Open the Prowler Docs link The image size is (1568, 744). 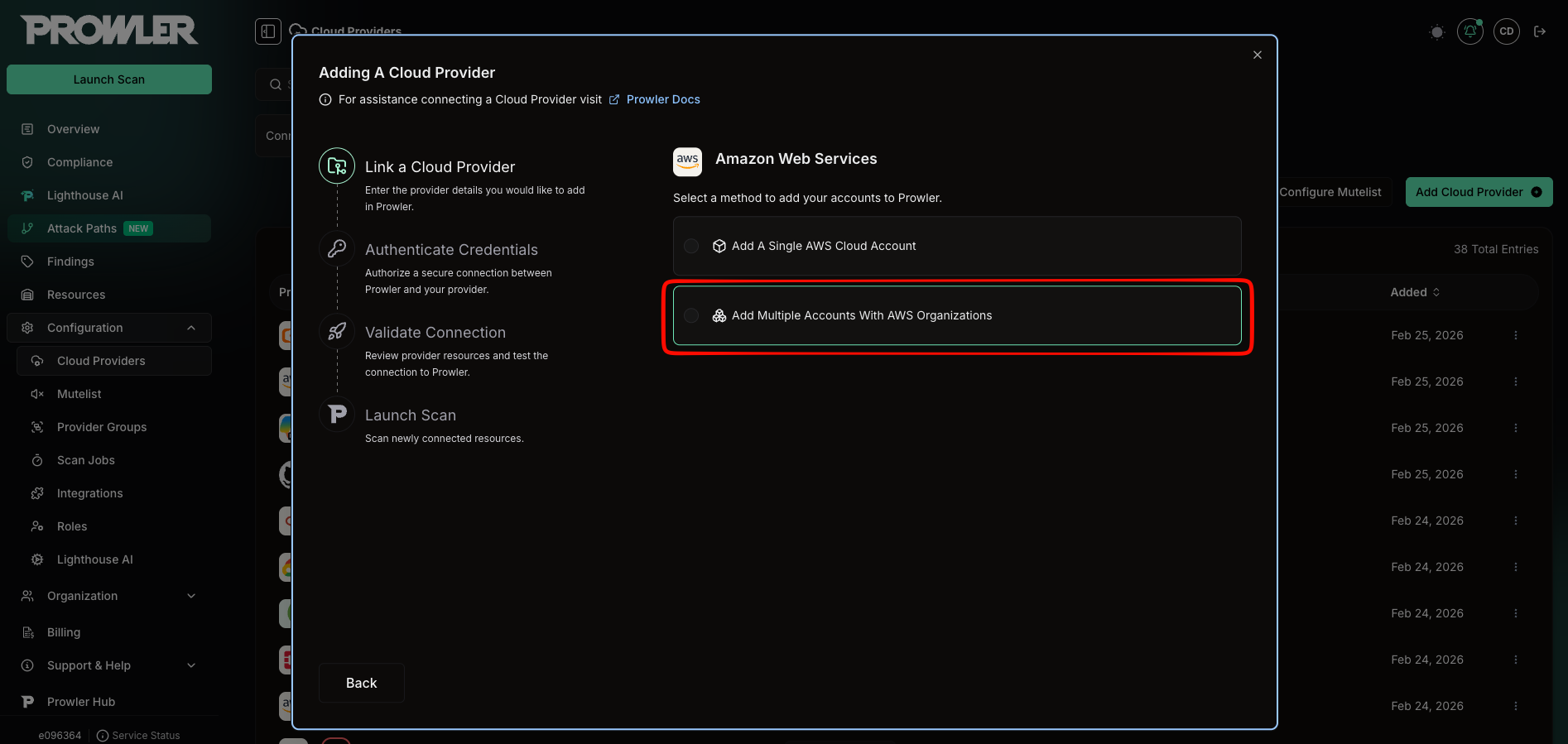tap(662, 99)
